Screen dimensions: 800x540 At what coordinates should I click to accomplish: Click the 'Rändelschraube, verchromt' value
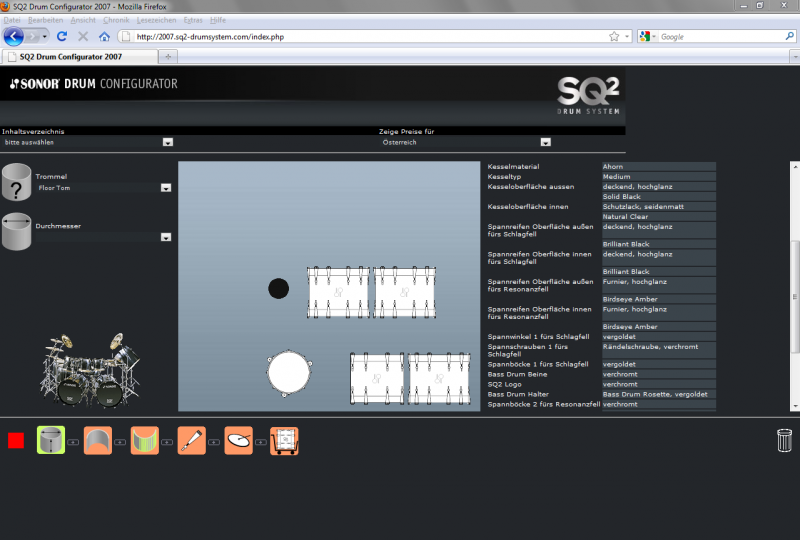coord(659,350)
